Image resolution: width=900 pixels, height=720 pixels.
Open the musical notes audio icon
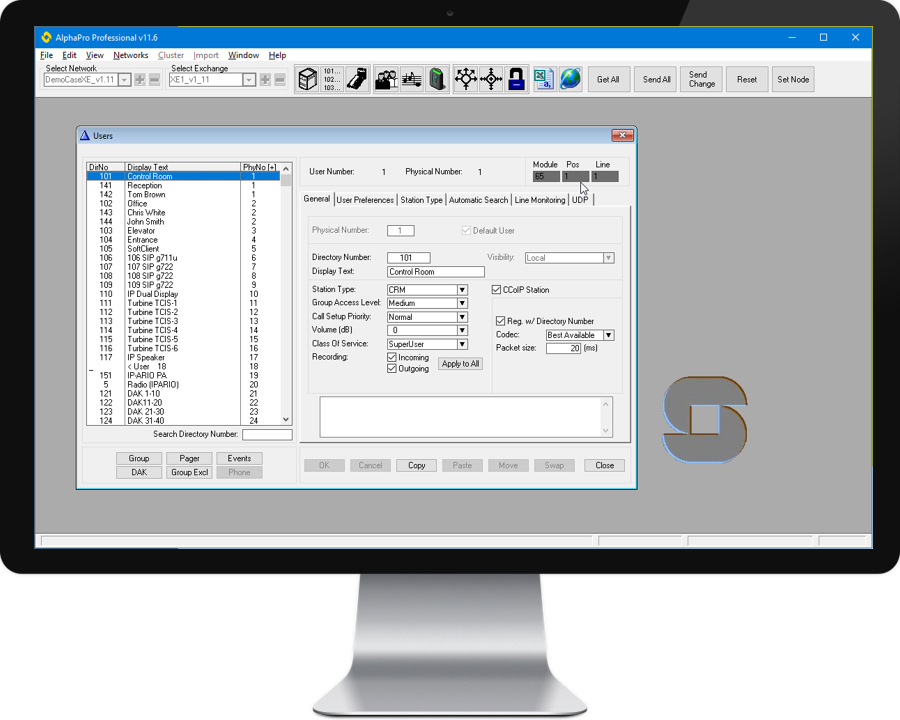[x=411, y=79]
